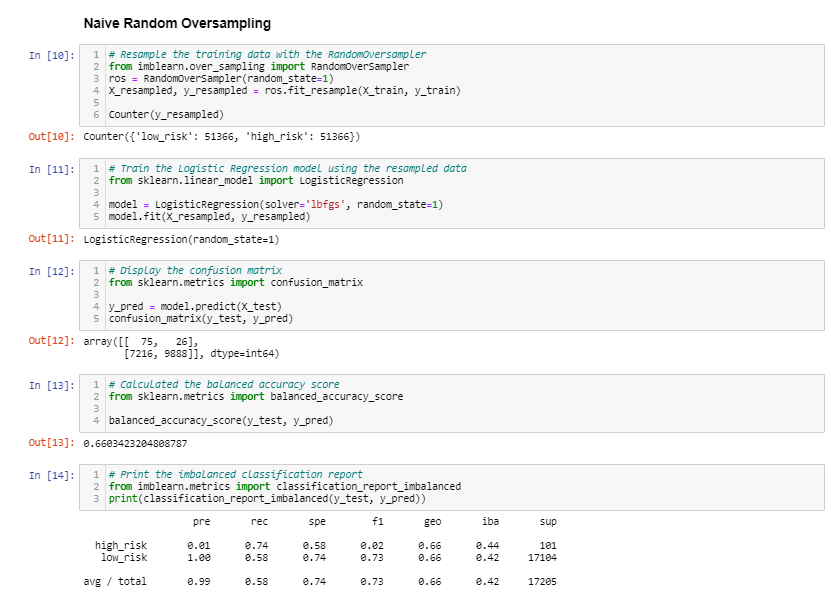Click the low_risk support value 17104
Image resolution: width=831 pixels, height=599 pixels.
542,558
